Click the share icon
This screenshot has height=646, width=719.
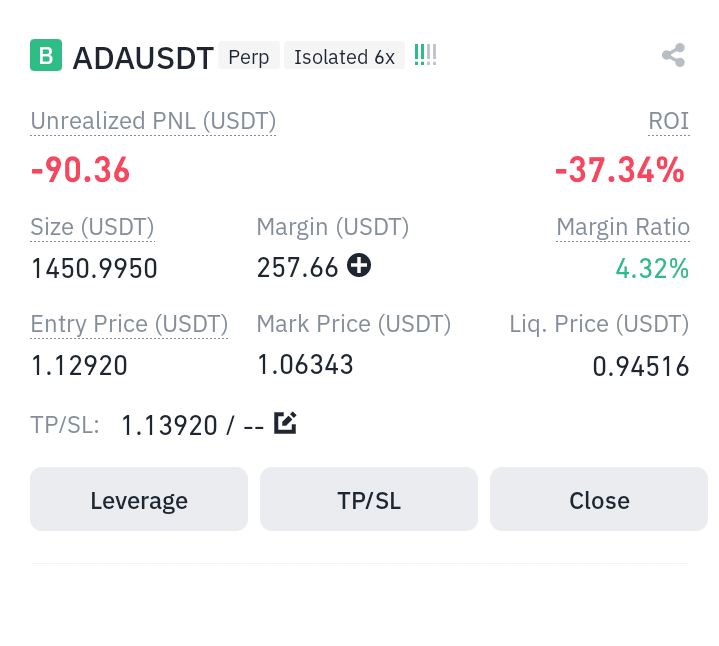click(x=673, y=55)
